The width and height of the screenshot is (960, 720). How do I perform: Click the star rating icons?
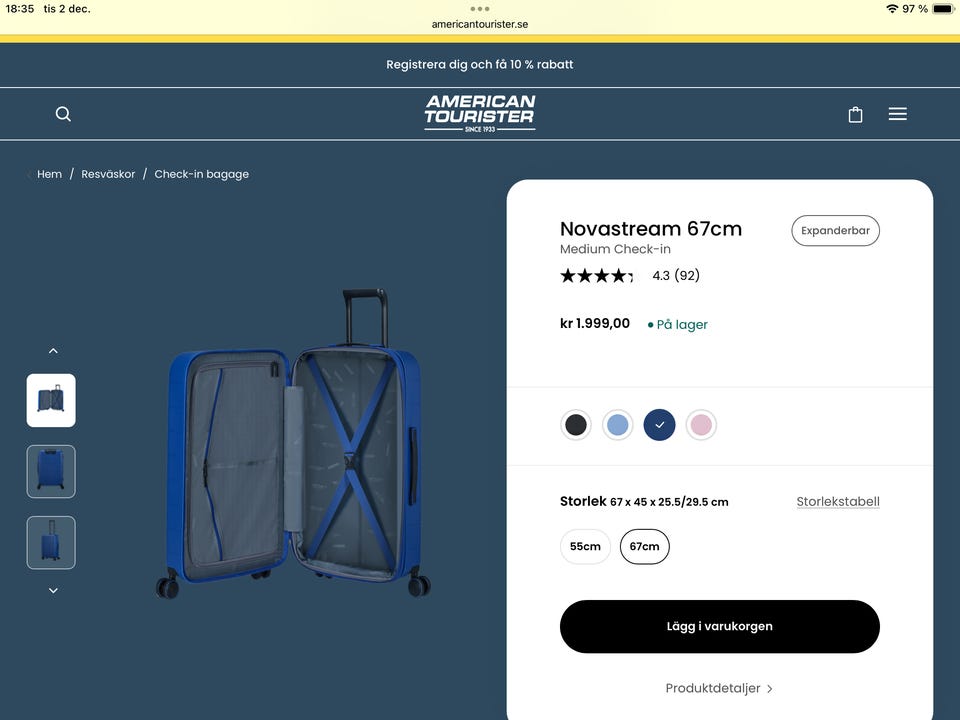596,276
